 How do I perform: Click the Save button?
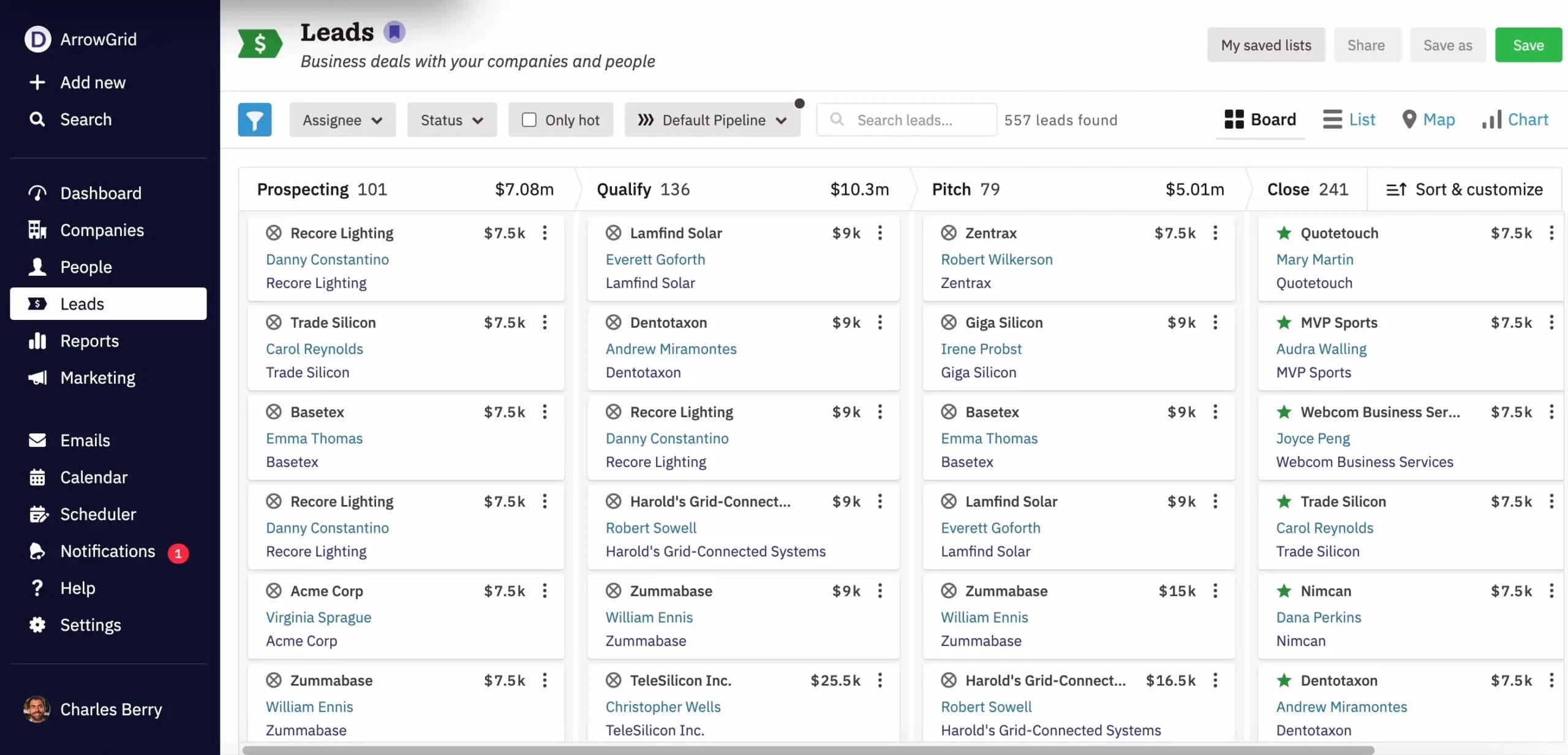1528,44
